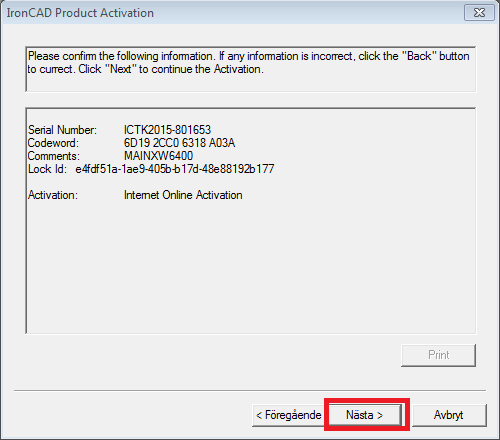Select Internet Online Activation text
This screenshot has height=440, width=500.
pyautogui.click(x=183, y=195)
